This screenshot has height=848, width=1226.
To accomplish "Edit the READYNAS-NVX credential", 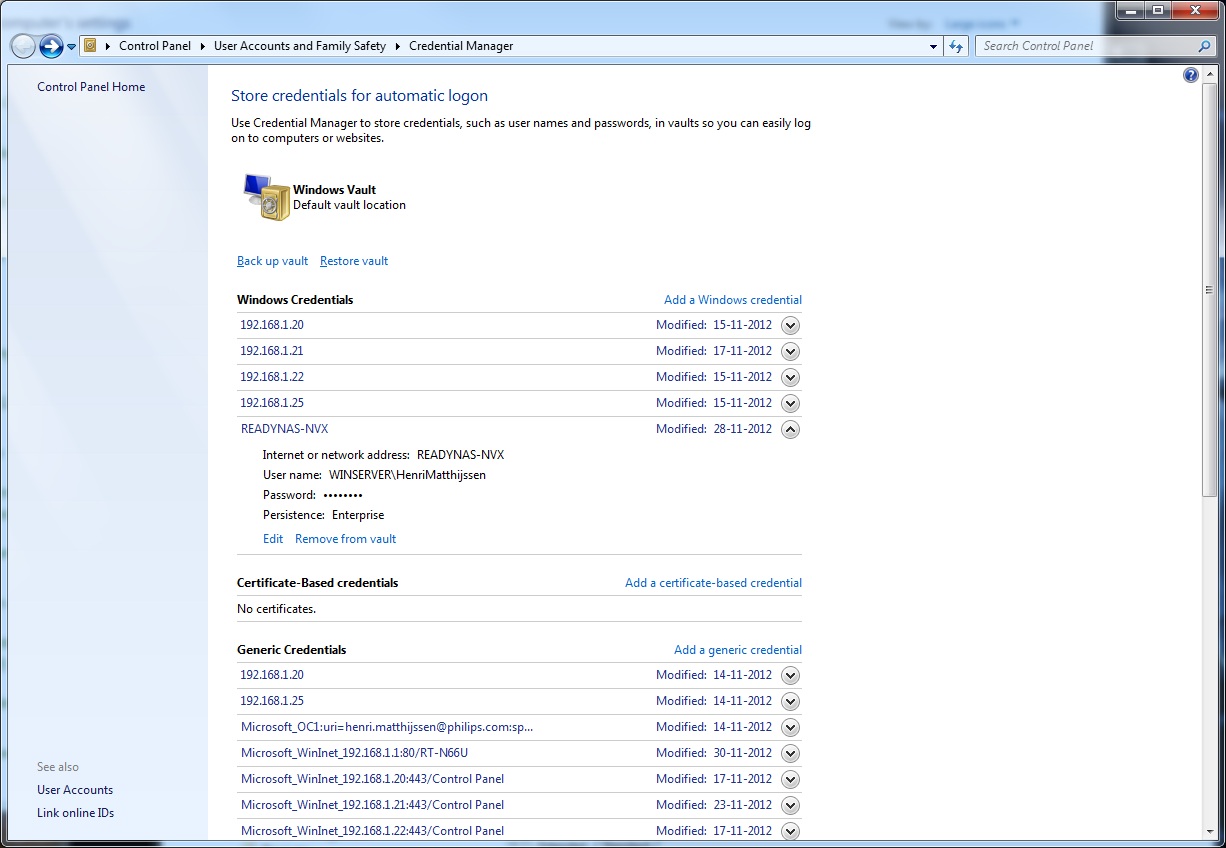I will click(273, 539).
